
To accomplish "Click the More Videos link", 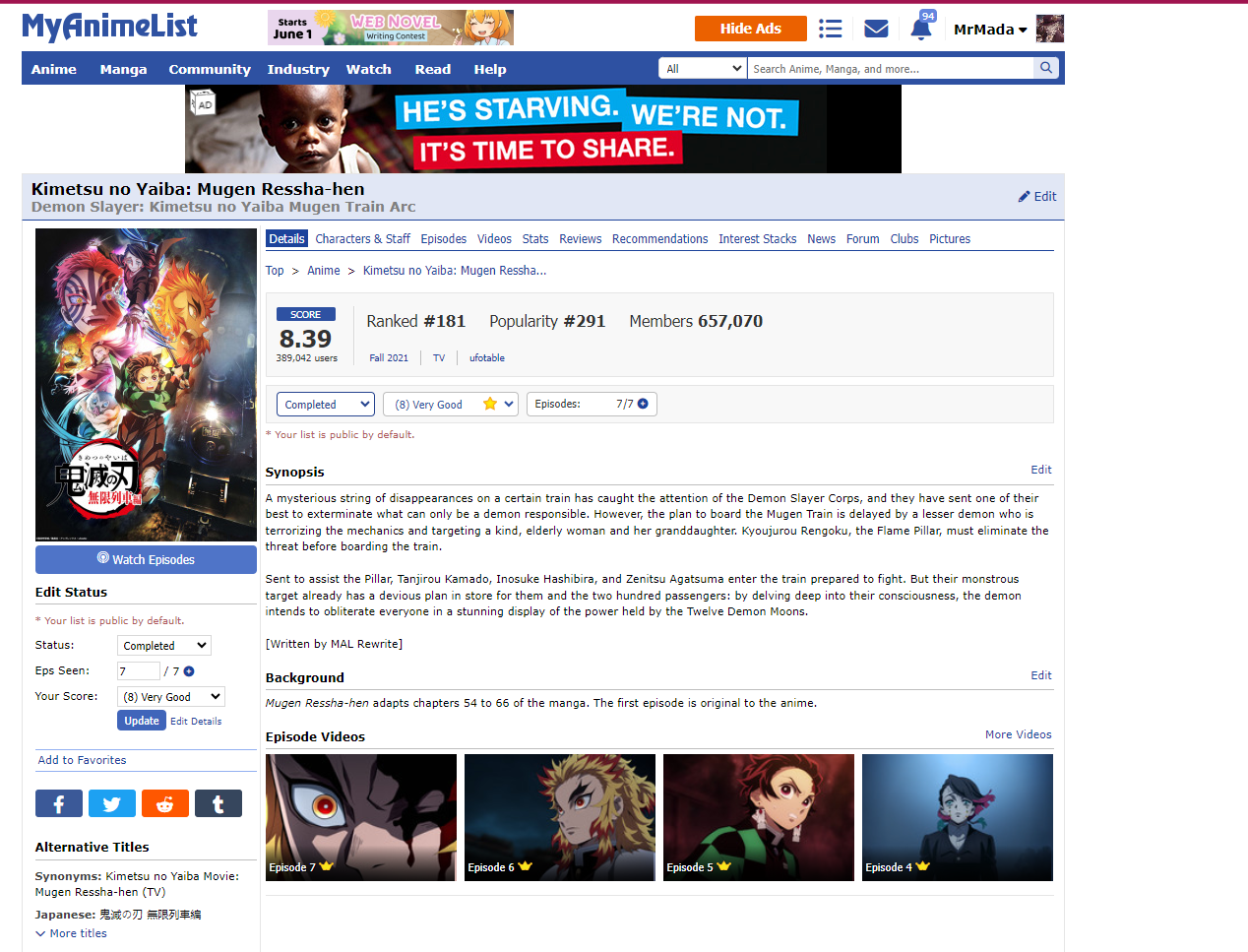I will pyautogui.click(x=1019, y=734).
